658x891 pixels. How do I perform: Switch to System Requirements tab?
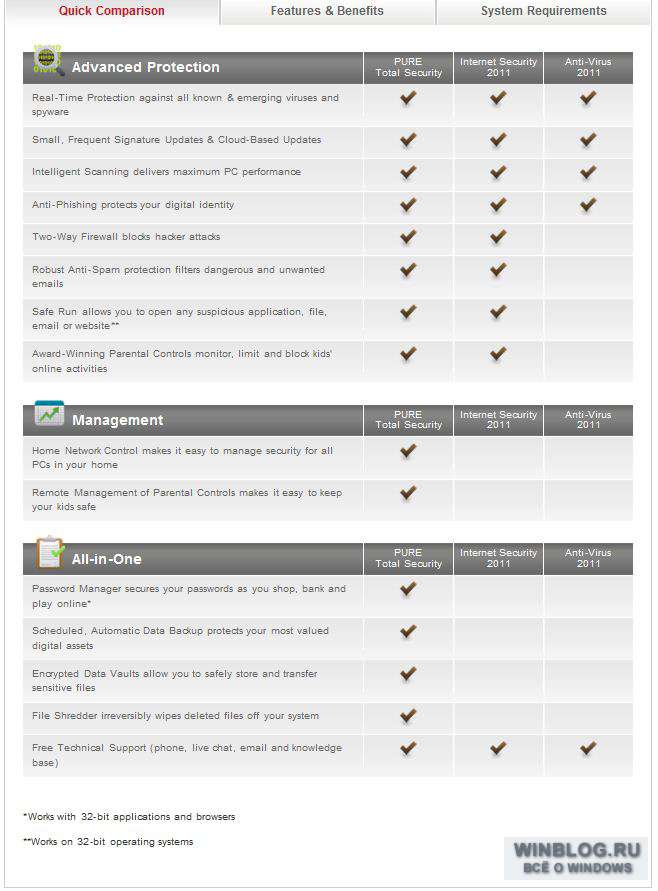click(543, 11)
